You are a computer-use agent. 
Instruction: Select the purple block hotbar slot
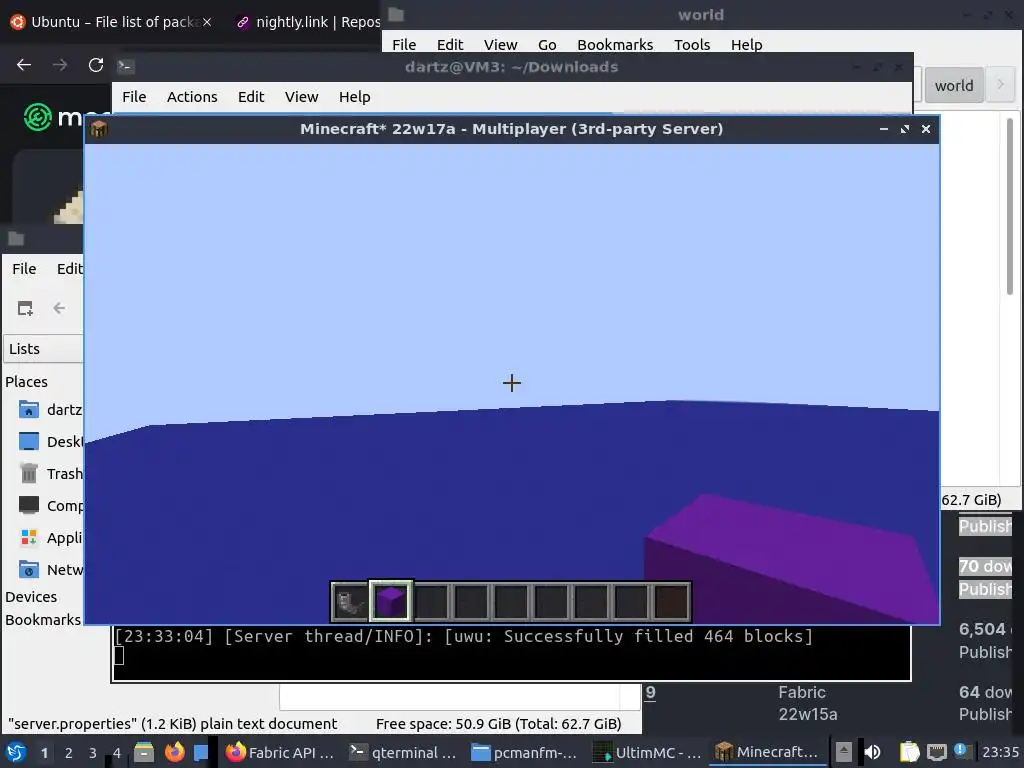pos(391,601)
